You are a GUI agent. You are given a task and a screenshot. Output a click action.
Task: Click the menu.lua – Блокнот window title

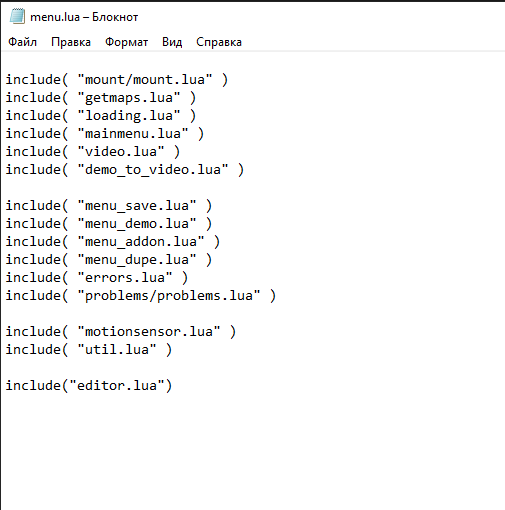pos(84,17)
